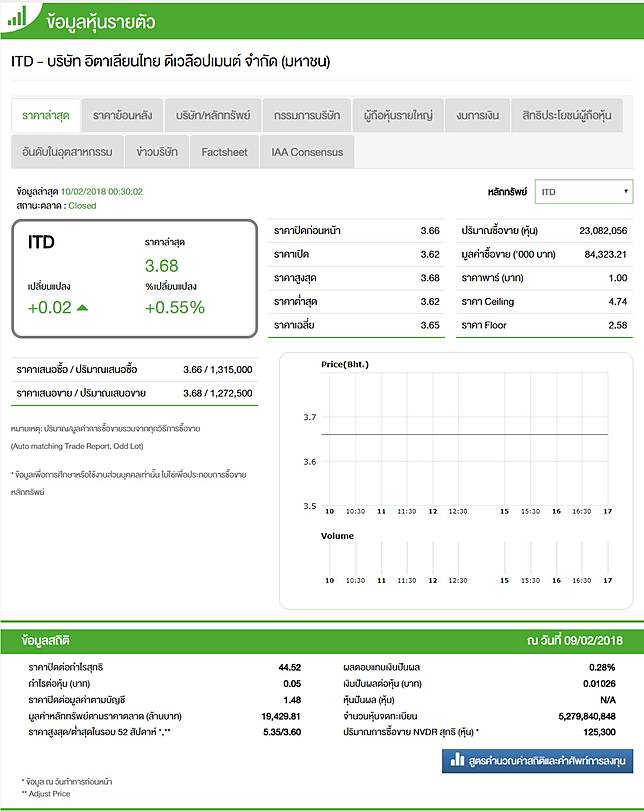This screenshot has width=644, height=811.
Task: Click the date ณ วันที่ 09/02/2018
Action: click(575, 640)
